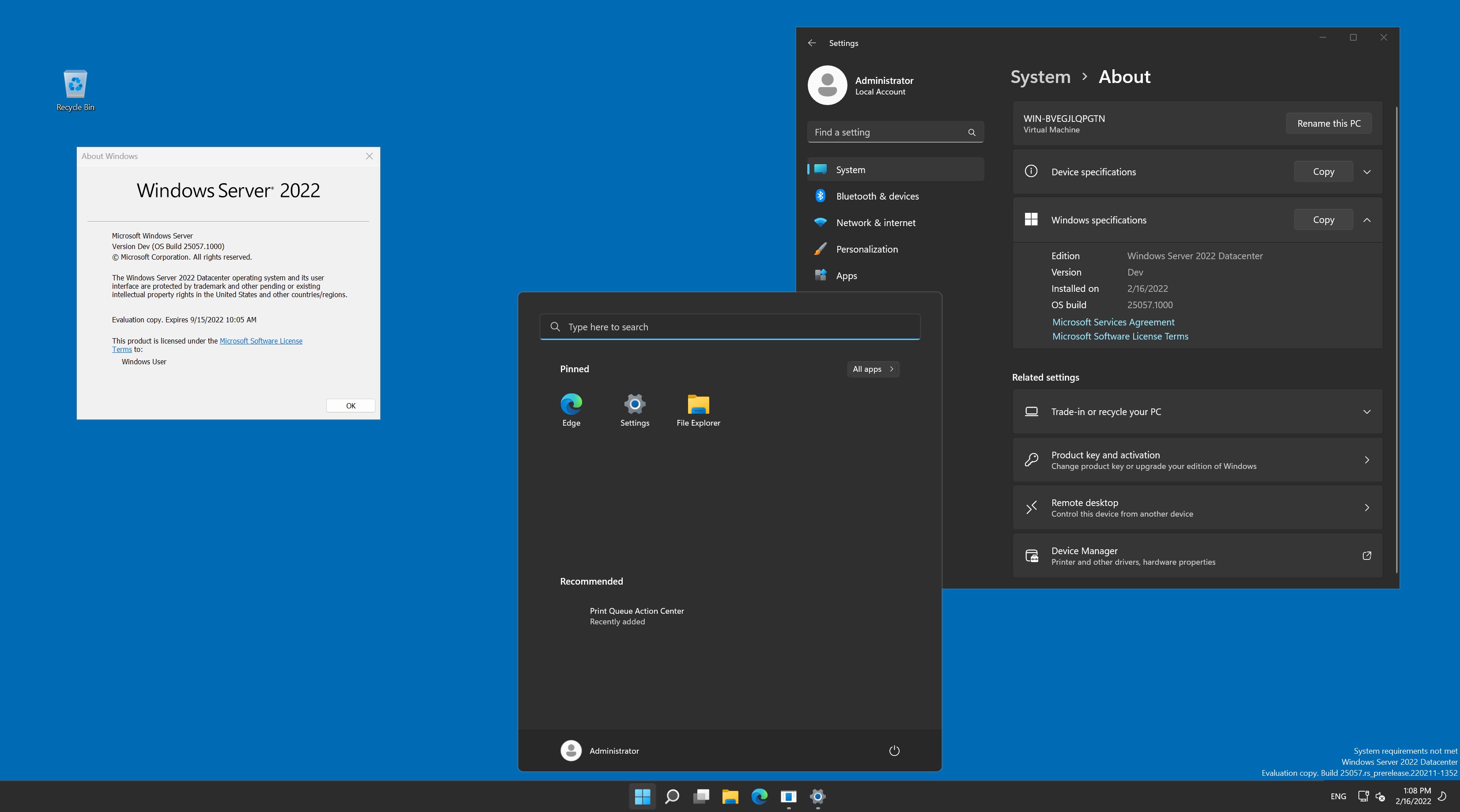Select Bluetooth & devices in Settings sidebar
1460x812 pixels.
878,196
